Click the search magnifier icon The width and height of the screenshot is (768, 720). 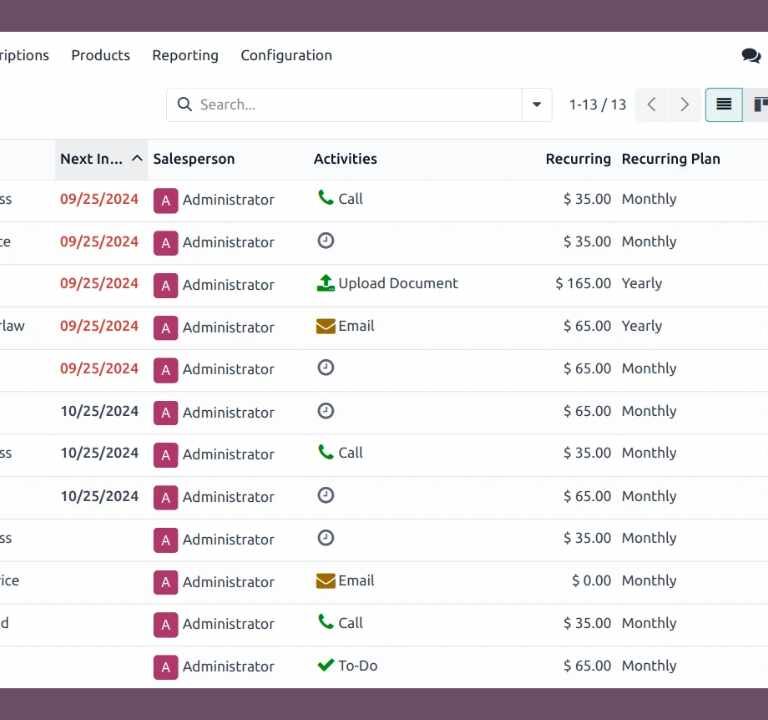click(x=185, y=105)
